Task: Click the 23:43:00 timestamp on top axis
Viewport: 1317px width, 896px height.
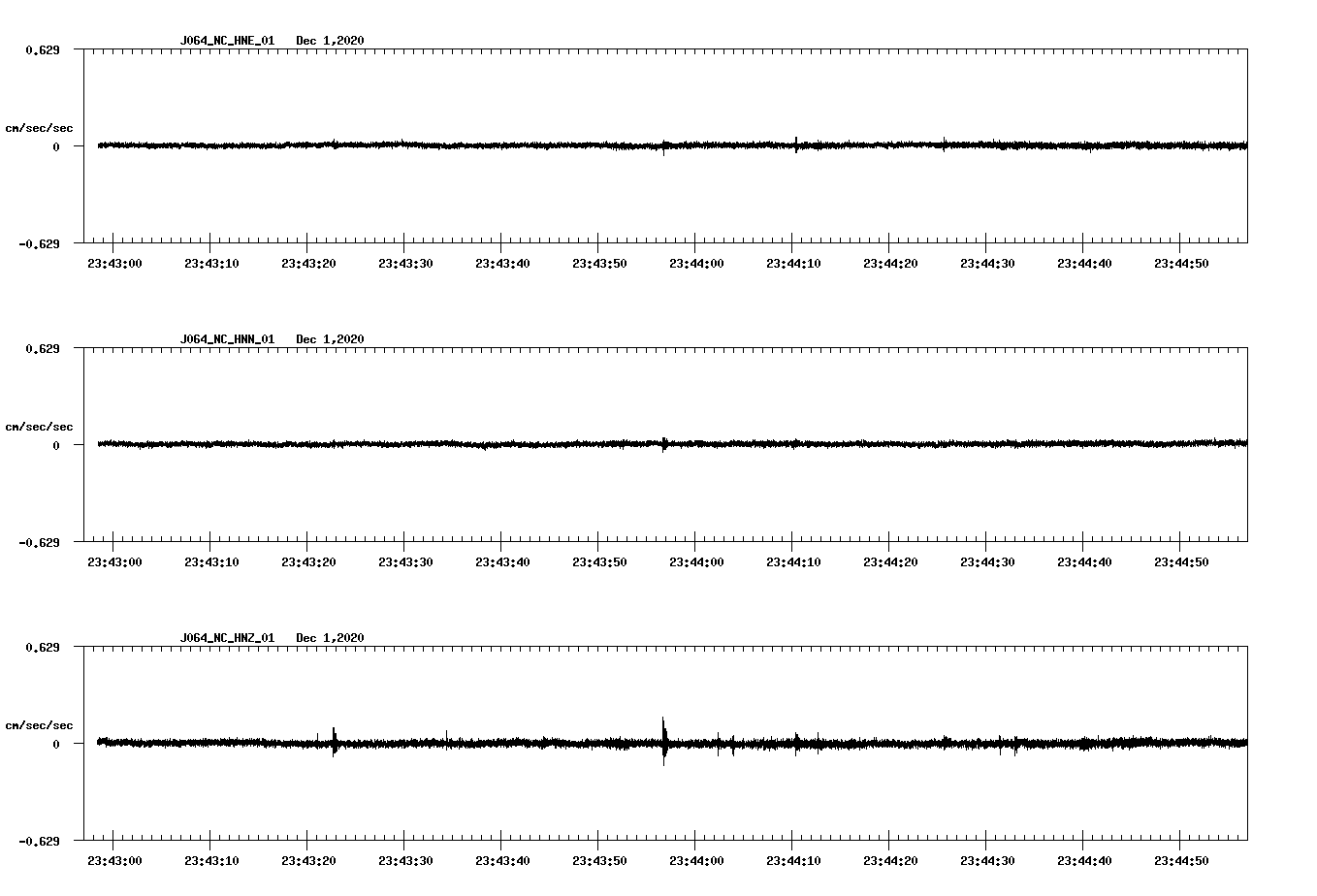Action: pos(115,261)
